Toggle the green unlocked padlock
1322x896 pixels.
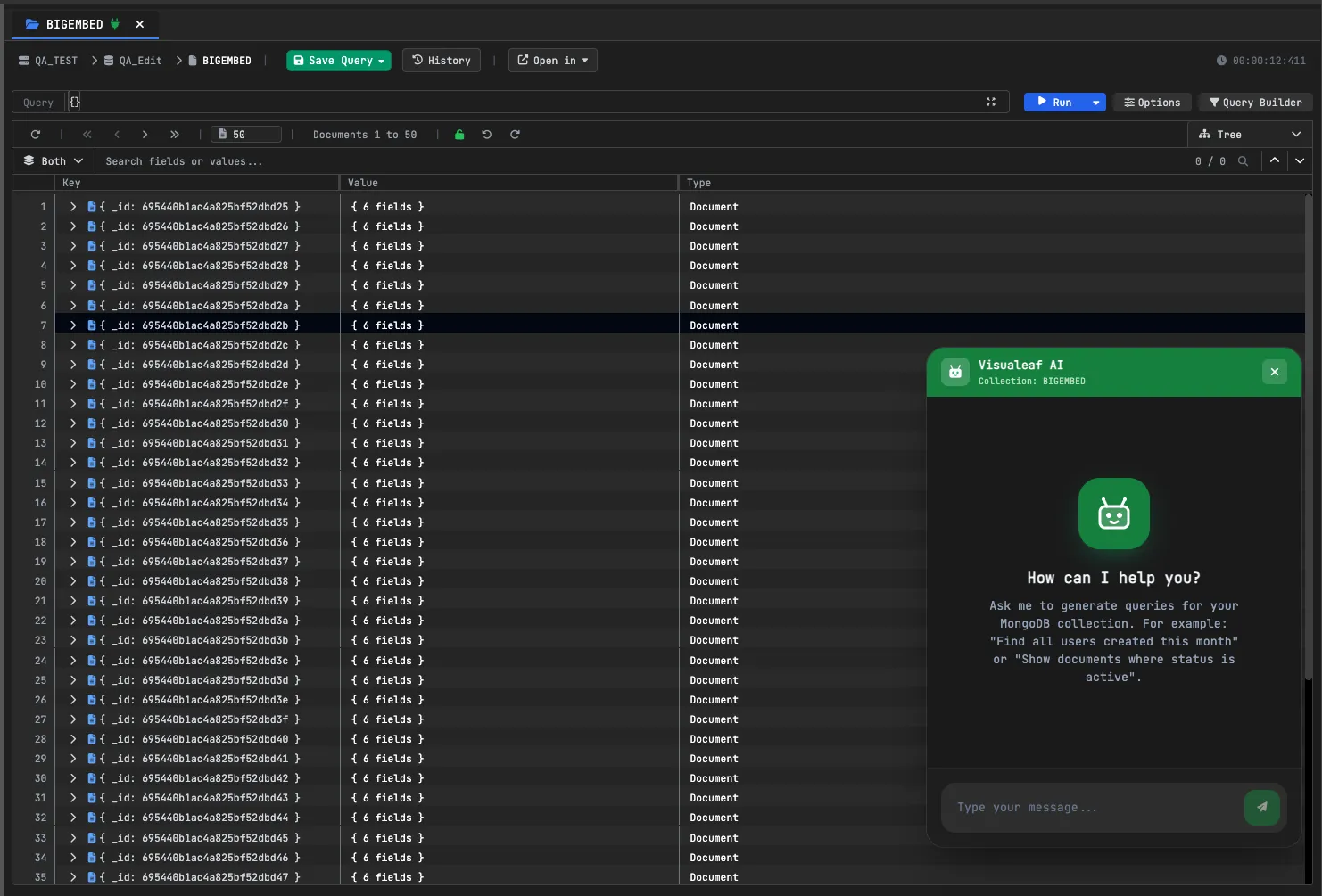[459, 134]
